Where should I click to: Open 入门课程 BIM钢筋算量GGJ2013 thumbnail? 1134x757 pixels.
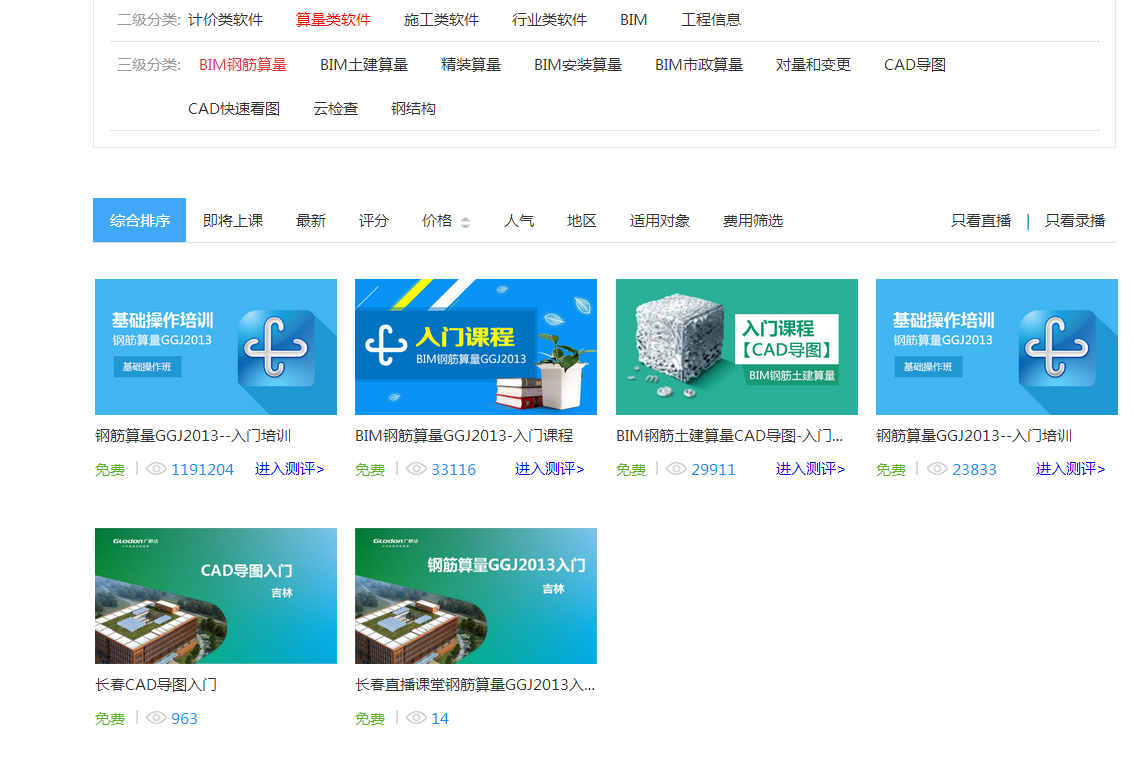476,347
